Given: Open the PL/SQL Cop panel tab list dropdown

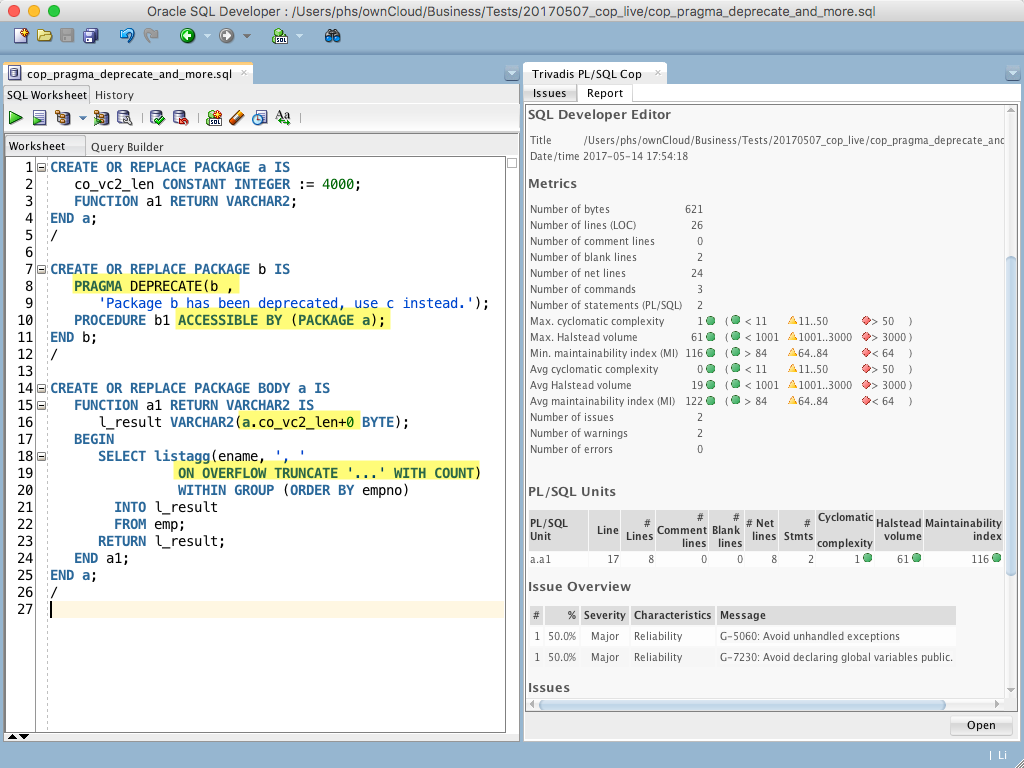Looking at the screenshot, I should 1012,74.
